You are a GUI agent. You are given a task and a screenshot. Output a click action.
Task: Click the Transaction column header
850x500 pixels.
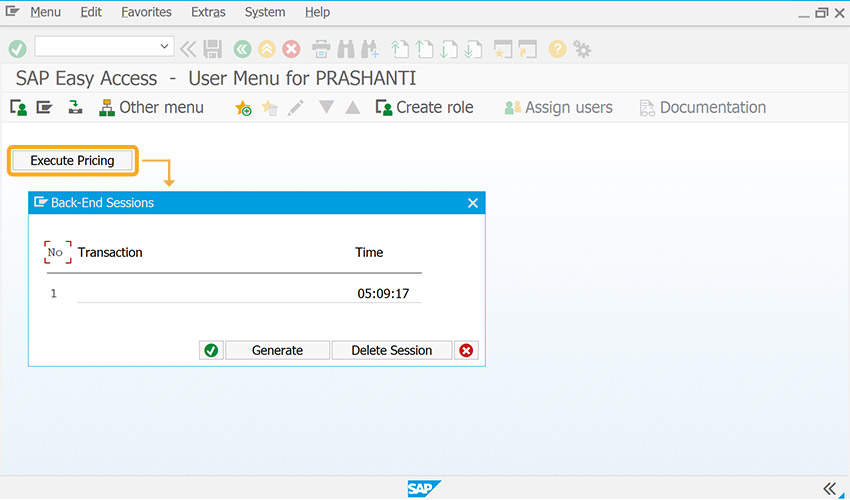110,253
